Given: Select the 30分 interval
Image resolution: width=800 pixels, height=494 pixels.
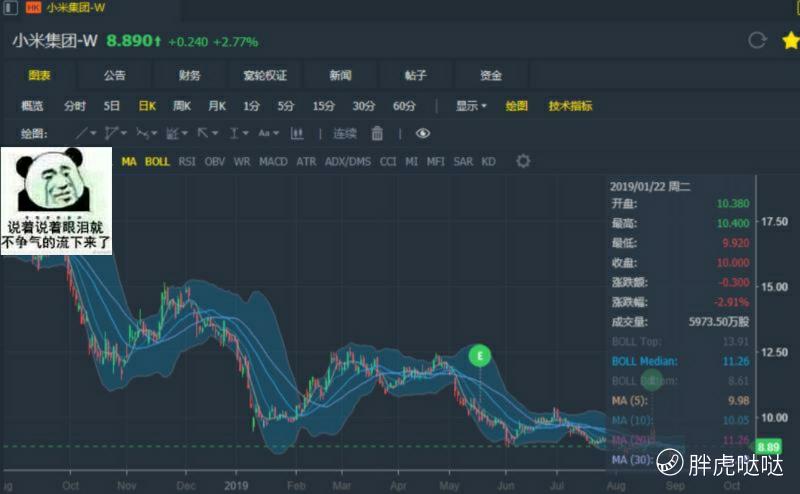Looking at the screenshot, I should click(364, 106).
